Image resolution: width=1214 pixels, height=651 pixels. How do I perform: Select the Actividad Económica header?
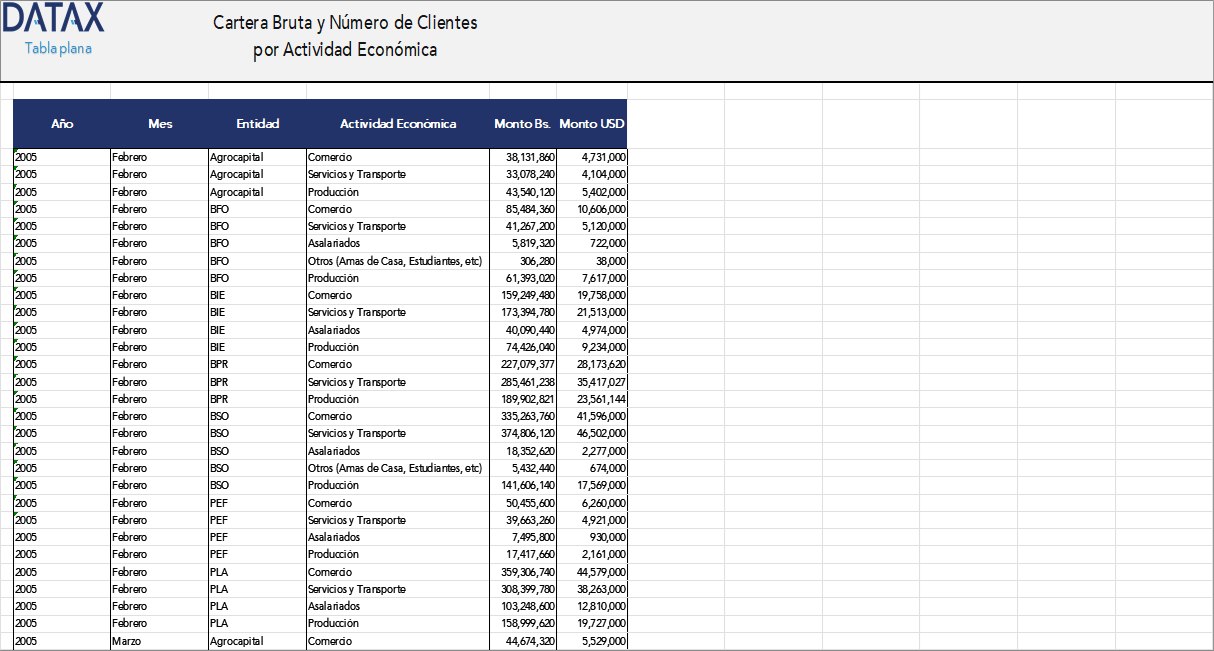point(399,124)
